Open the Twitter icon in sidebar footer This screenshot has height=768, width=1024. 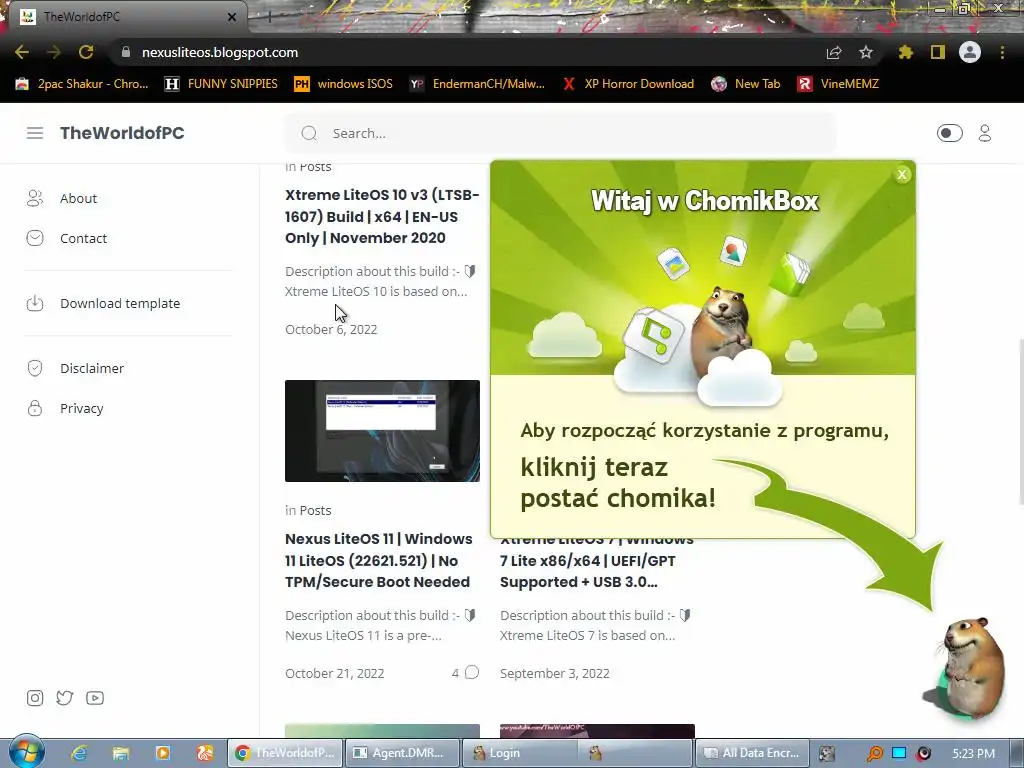pyautogui.click(x=65, y=698)
